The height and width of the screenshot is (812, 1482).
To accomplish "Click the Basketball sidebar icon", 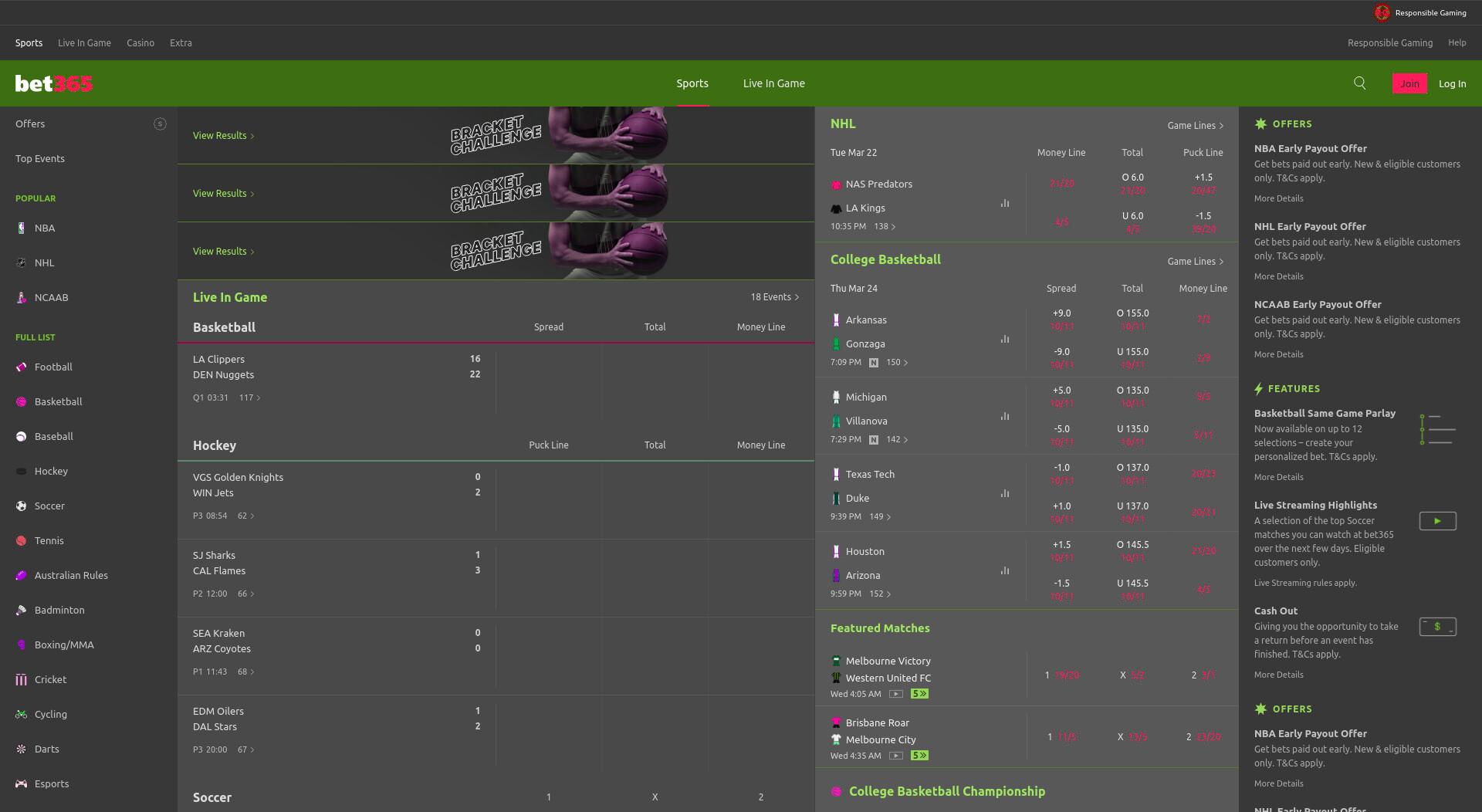I will (22, 402).
